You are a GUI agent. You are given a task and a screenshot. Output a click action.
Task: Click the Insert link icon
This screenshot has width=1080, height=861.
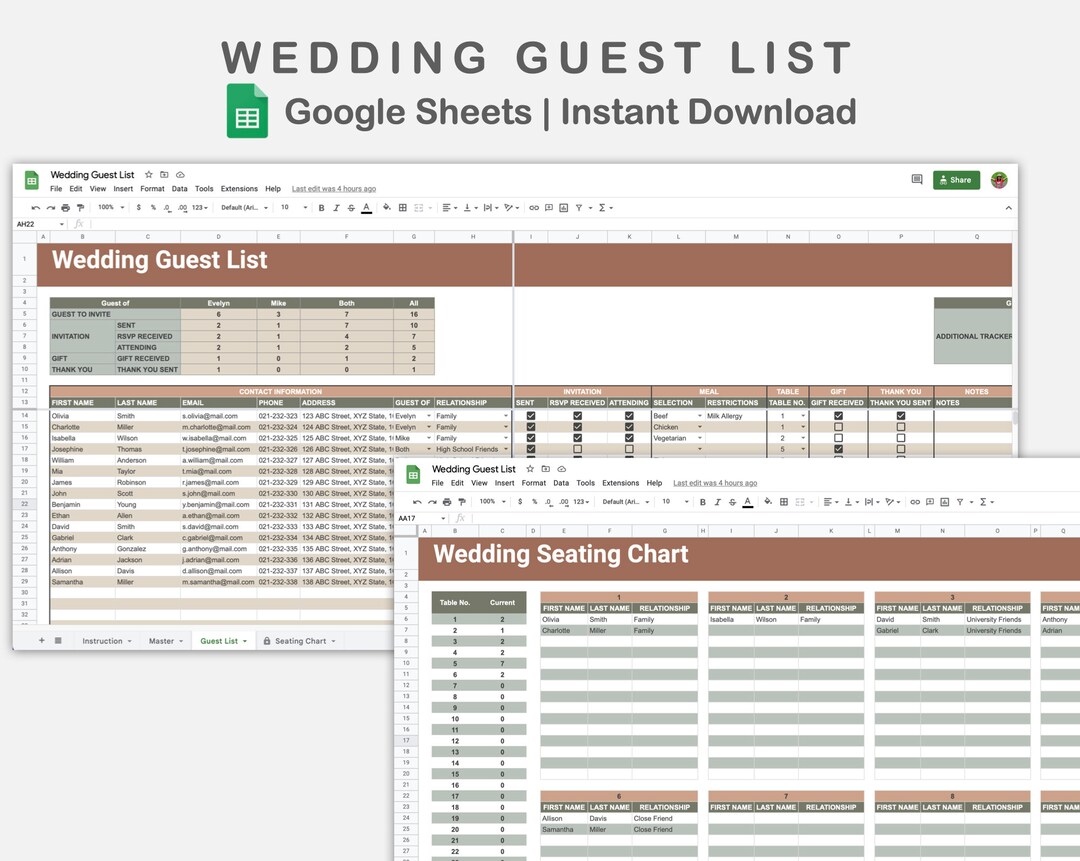pos(533,207)
